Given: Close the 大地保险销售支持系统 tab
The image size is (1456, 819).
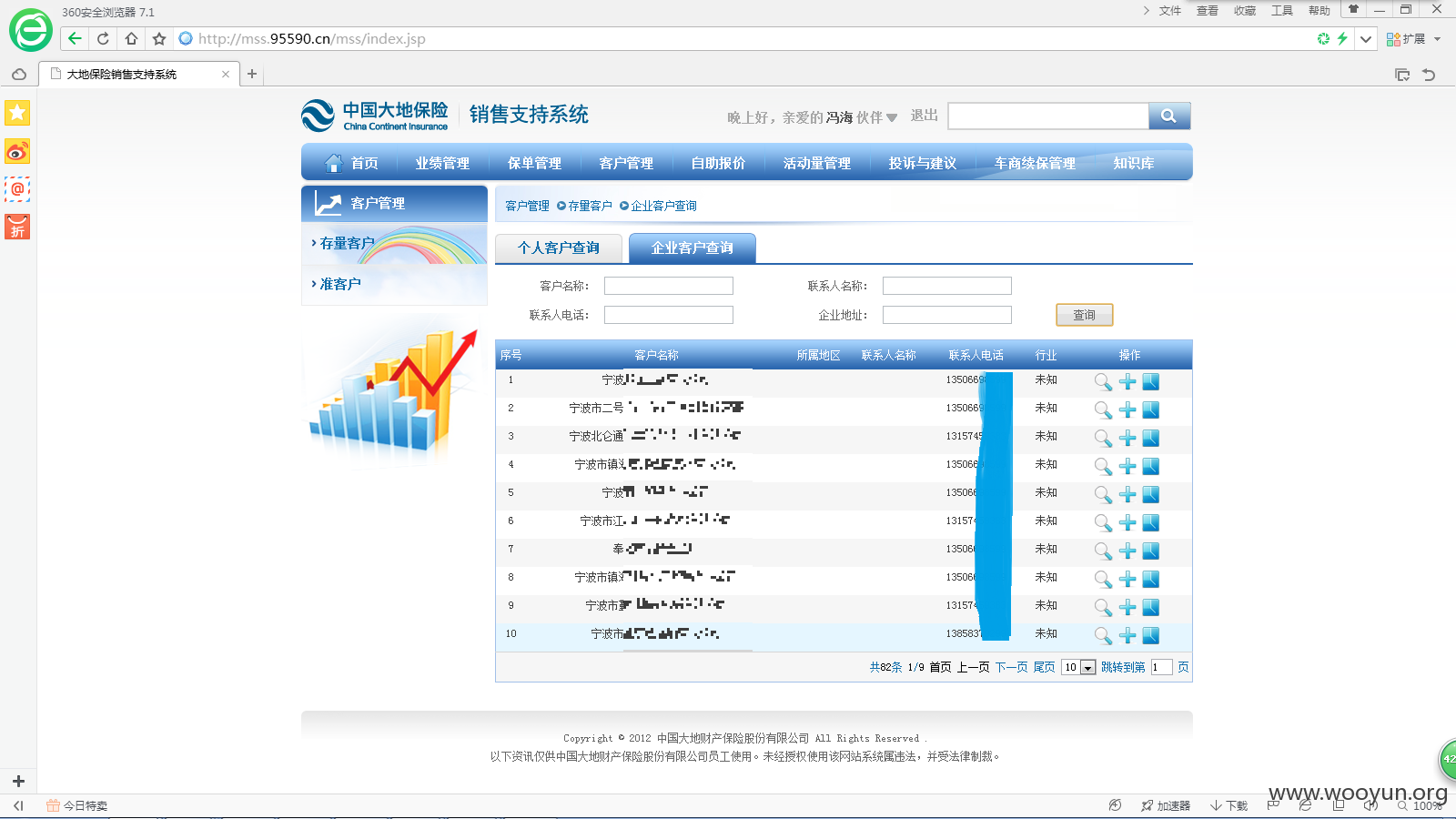Looking at the screenshot, I should point(226,75).
